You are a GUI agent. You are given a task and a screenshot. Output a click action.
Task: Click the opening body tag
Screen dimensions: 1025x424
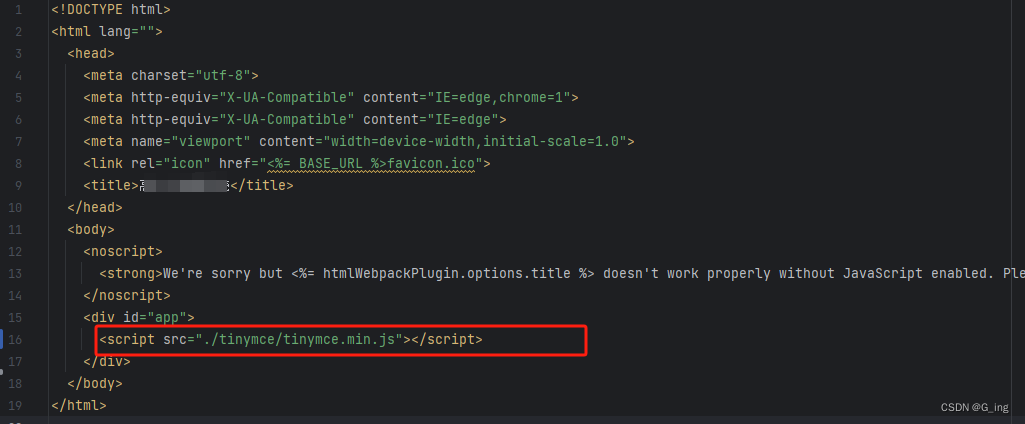(x=91, y=229)
